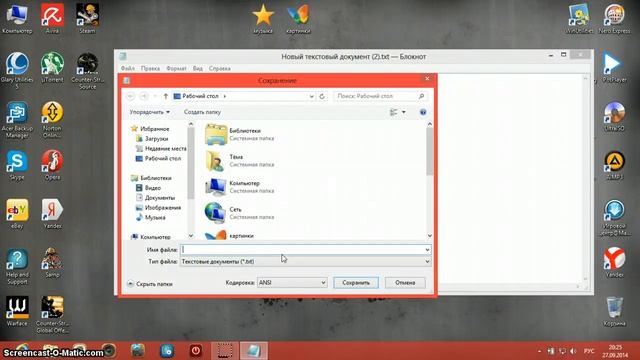Click the Поиск: Рабочий стол search field
This screenshot has height=360, width=640.
click(380, 96)
